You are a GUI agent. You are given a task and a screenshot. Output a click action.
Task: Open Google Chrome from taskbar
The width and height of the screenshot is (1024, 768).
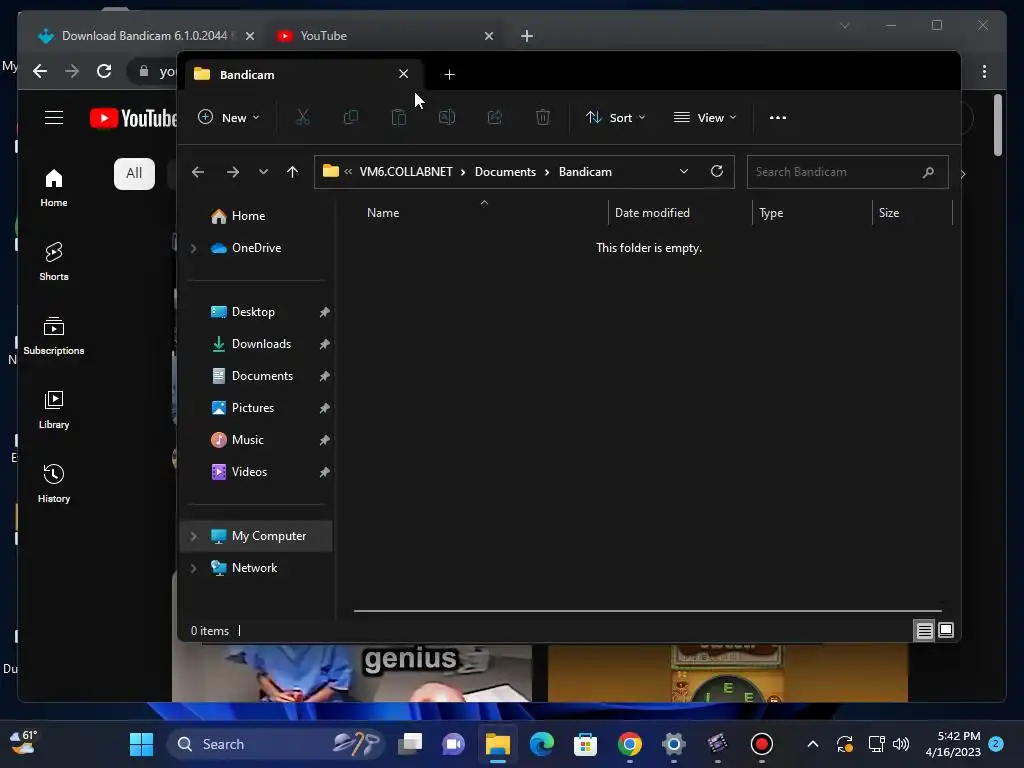pyautogui.click(x=630, y=744)
